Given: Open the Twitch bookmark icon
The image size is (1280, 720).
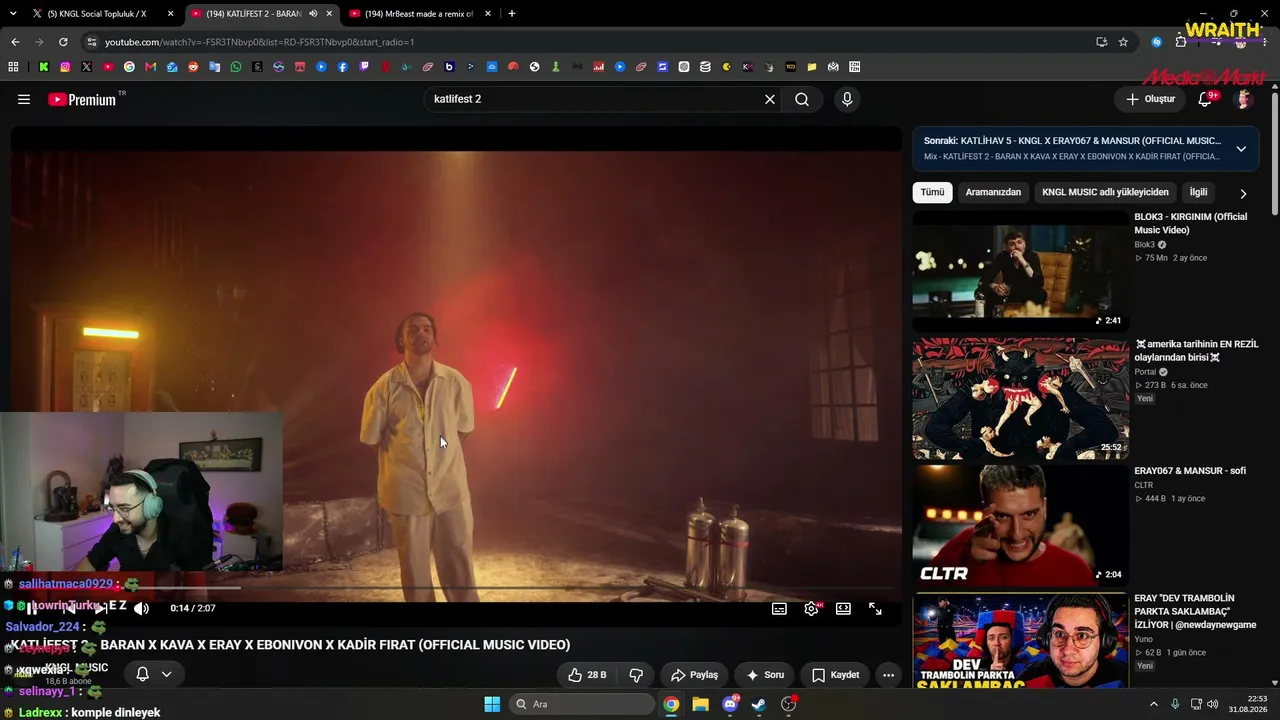Looking at the screenshot, I should click(x=364, y=67).
